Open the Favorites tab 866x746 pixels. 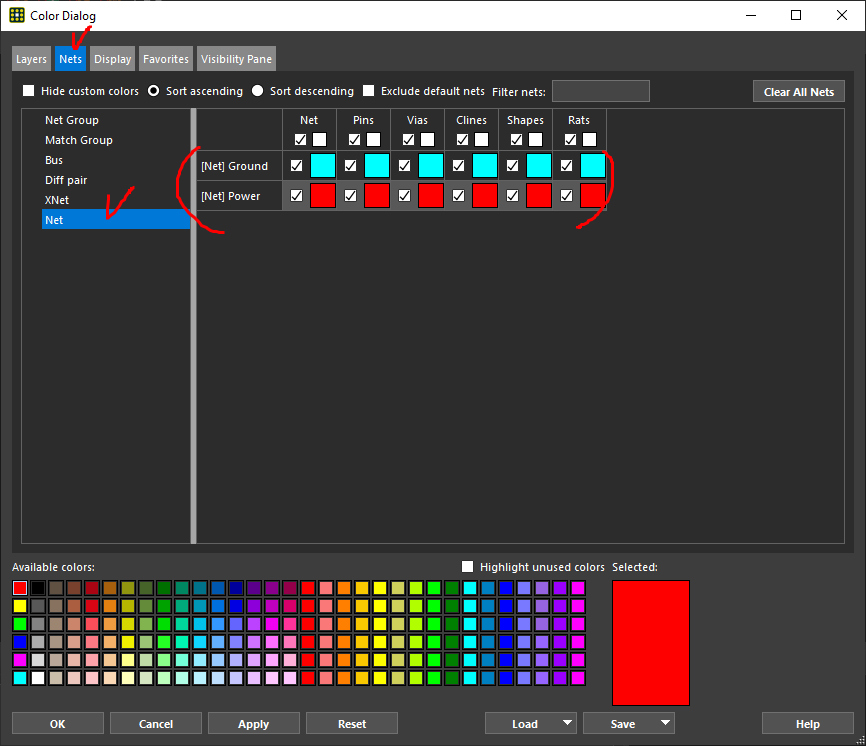166,59
